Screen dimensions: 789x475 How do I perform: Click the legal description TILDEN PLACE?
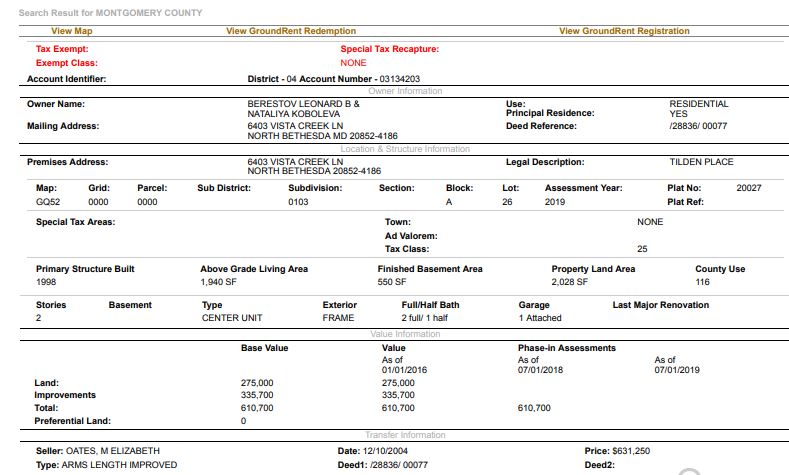point(701,162)
